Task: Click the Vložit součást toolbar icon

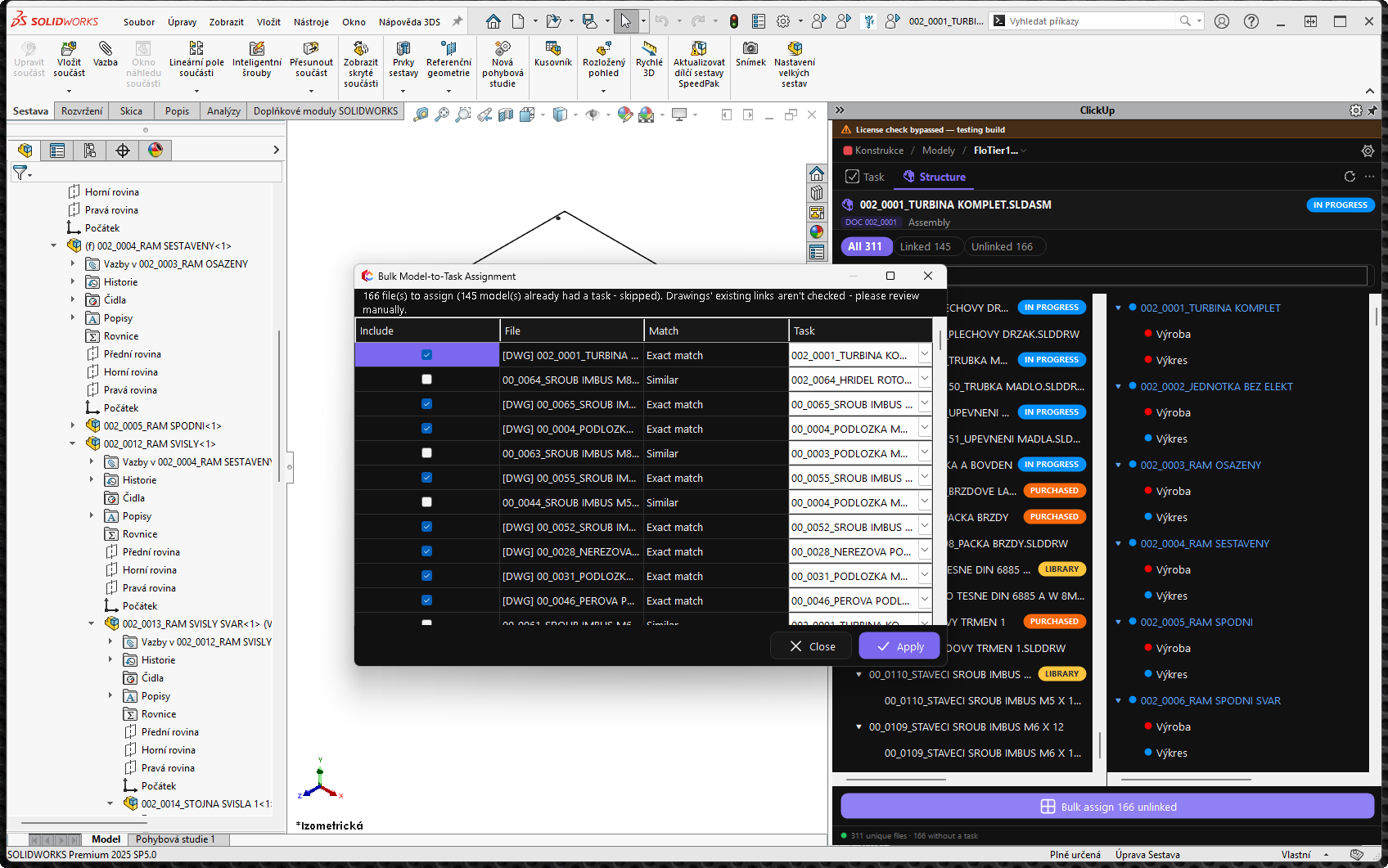Action: pos(69,60)
